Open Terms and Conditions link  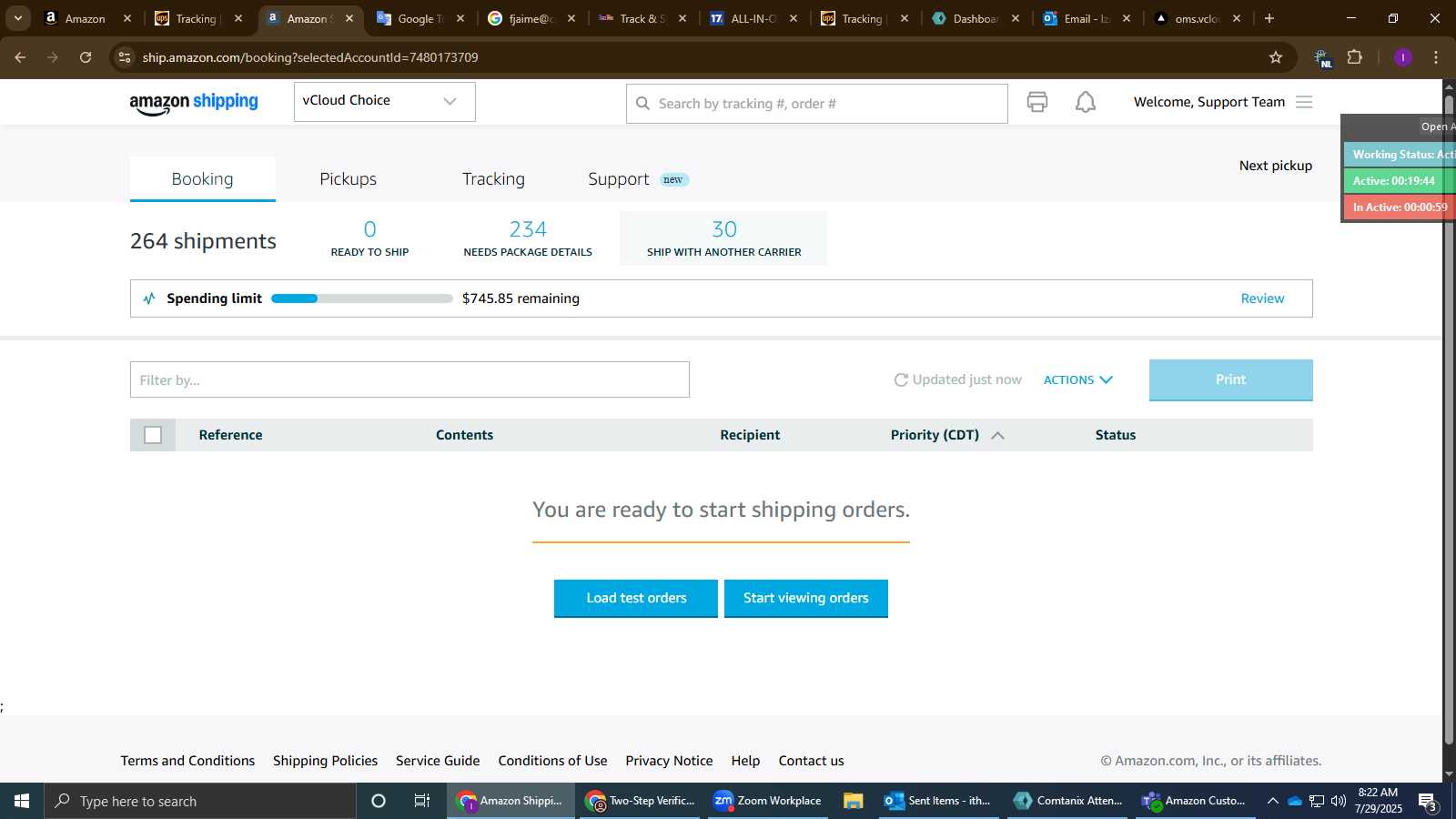(x=187, y=761)
